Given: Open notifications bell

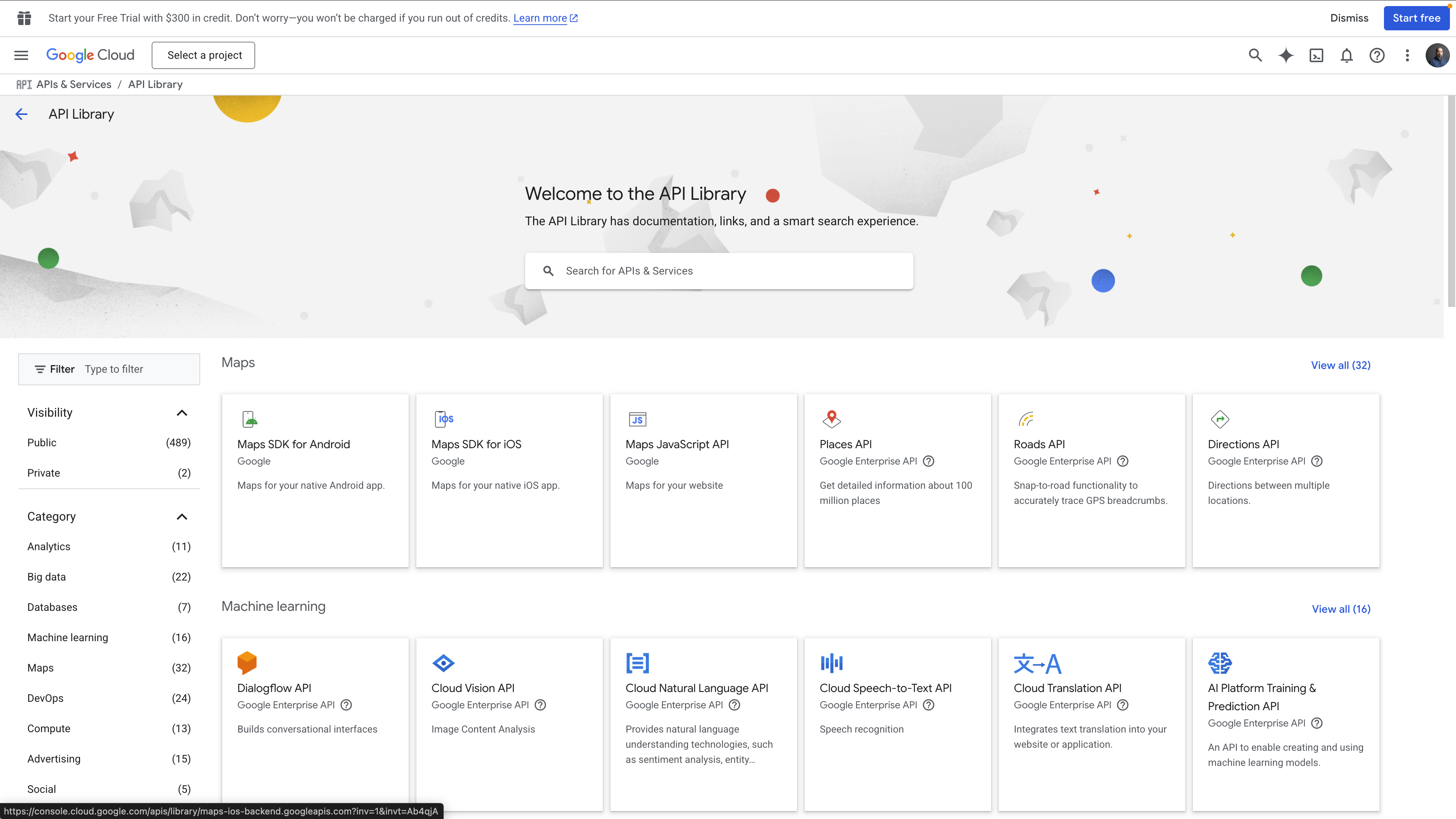Looking at the screenshot, I should (1346, 55).
